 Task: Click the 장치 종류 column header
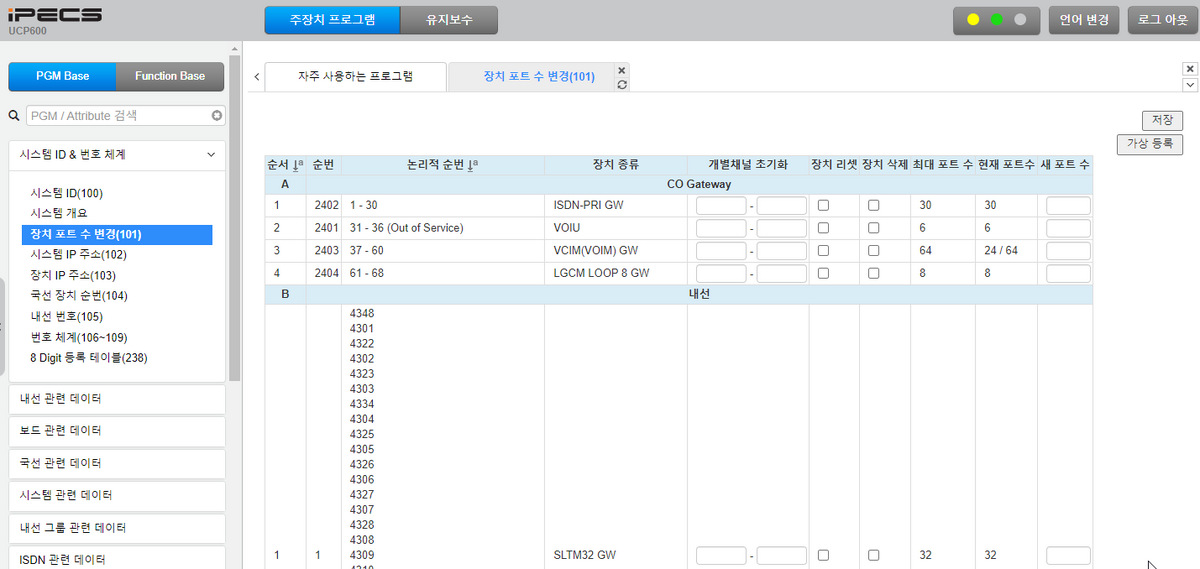(x=615, y=164)
